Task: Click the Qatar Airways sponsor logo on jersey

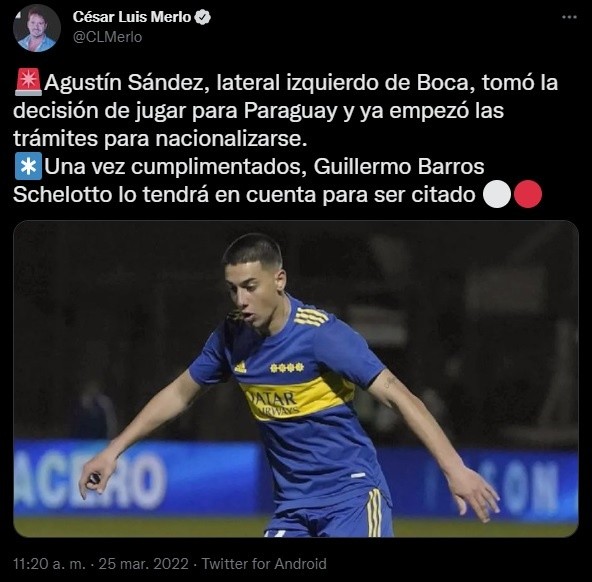Action: point(274,404)
